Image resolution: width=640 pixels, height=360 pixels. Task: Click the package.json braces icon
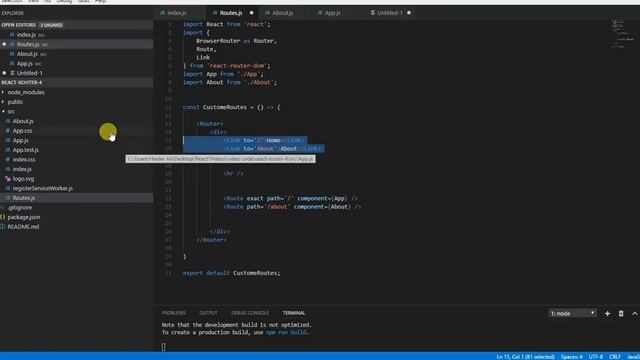tap(3, 217)
